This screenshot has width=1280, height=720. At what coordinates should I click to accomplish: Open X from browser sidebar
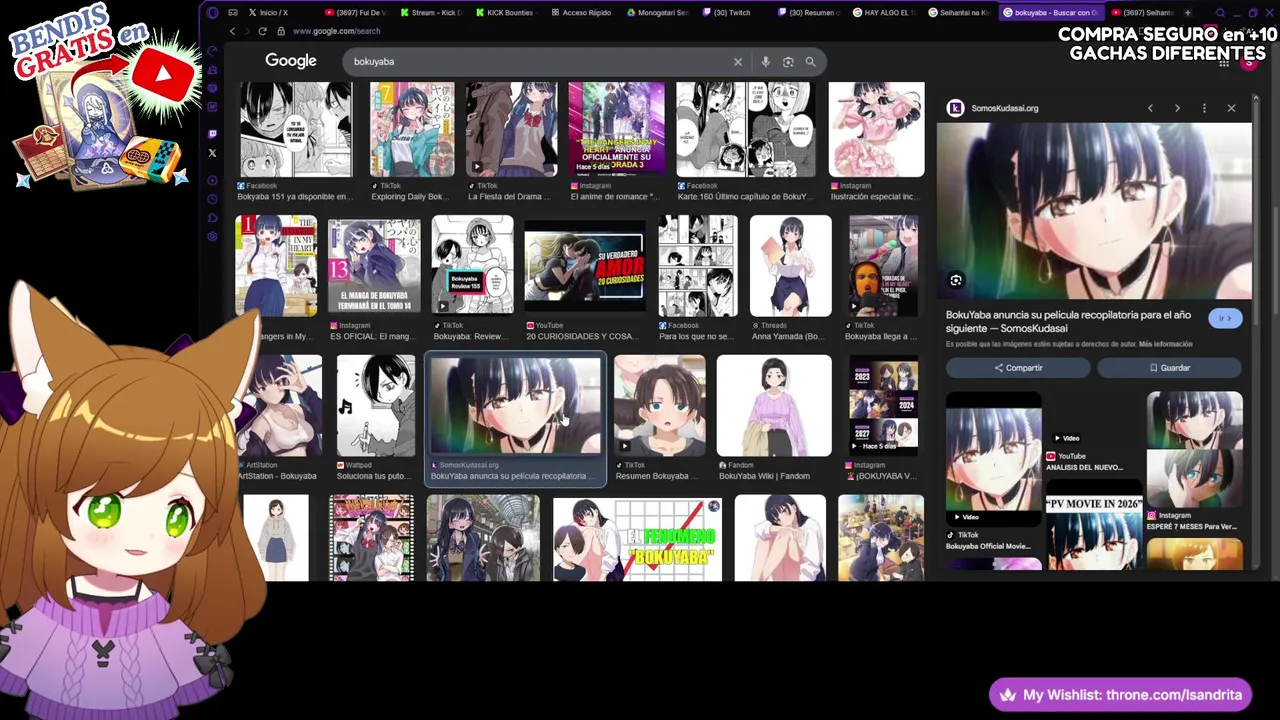pyautogui.click(x=212, y=153)
